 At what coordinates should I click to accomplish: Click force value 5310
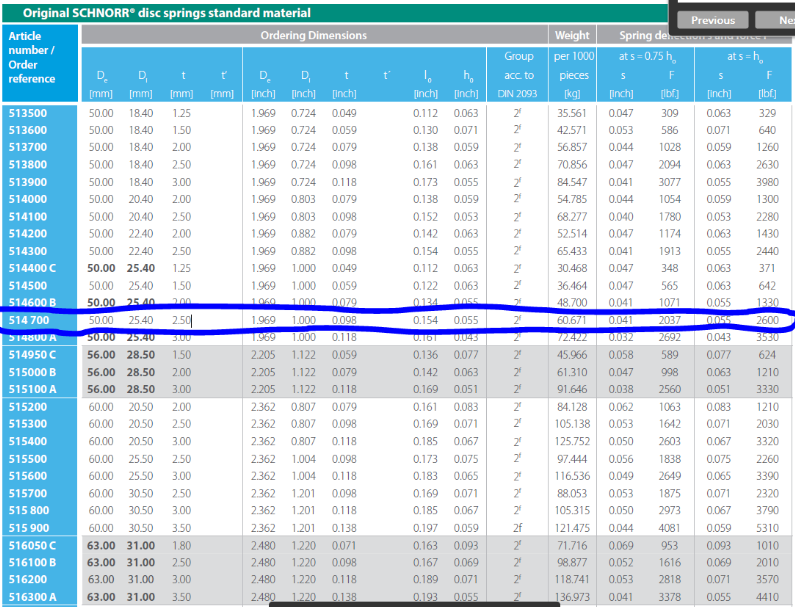point(768,528)
